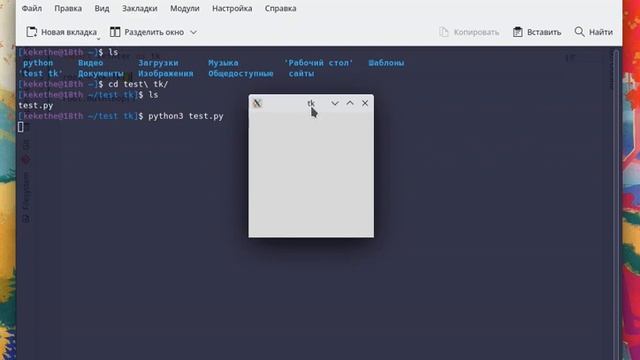Open the Правка menu

tap(68, 8)
